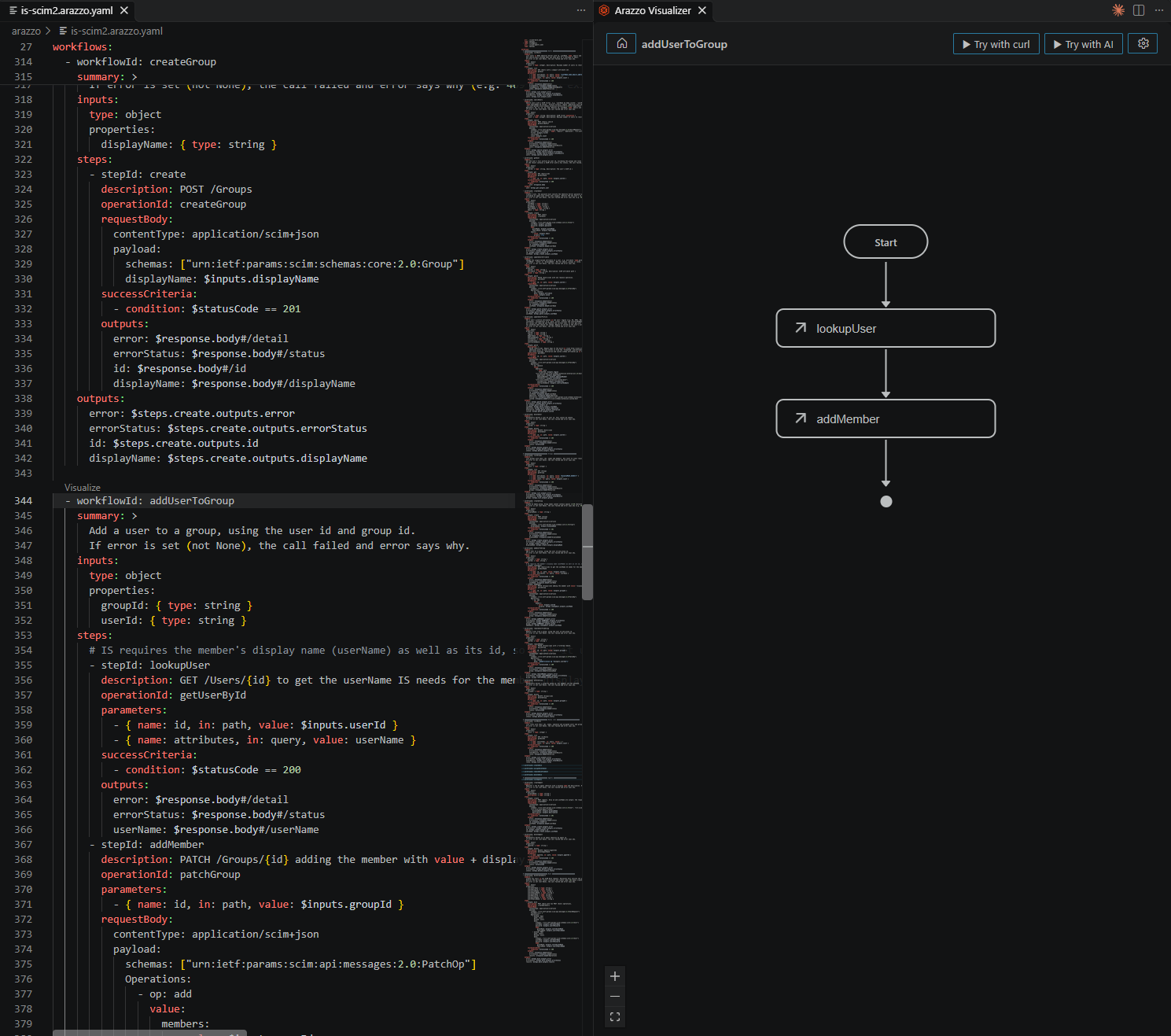Click the 'operationId: patchGroup' line
The image size is (1171, 1036).
(x=171, y=875)
